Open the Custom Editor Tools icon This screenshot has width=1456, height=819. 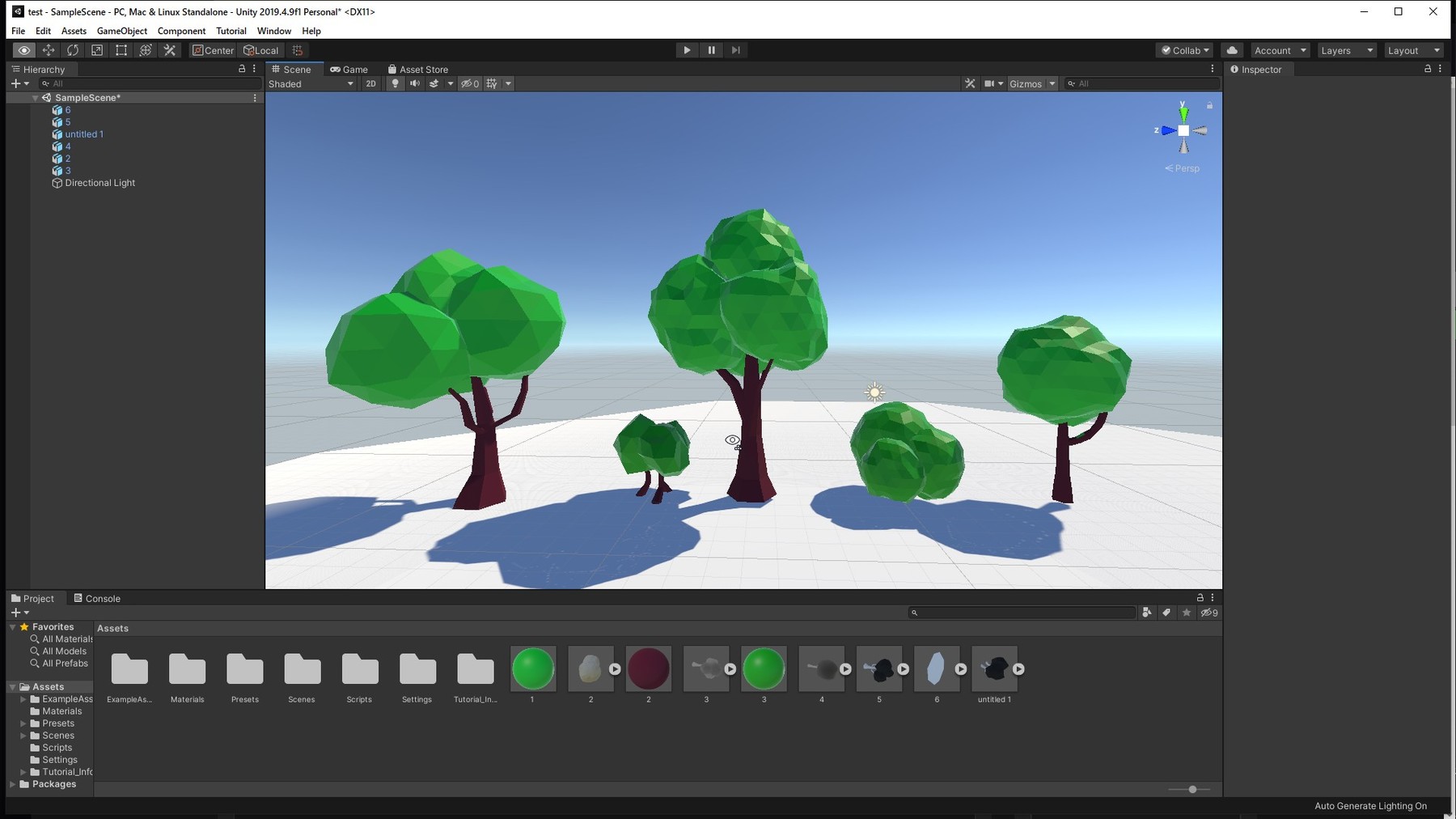click(169, 49)
